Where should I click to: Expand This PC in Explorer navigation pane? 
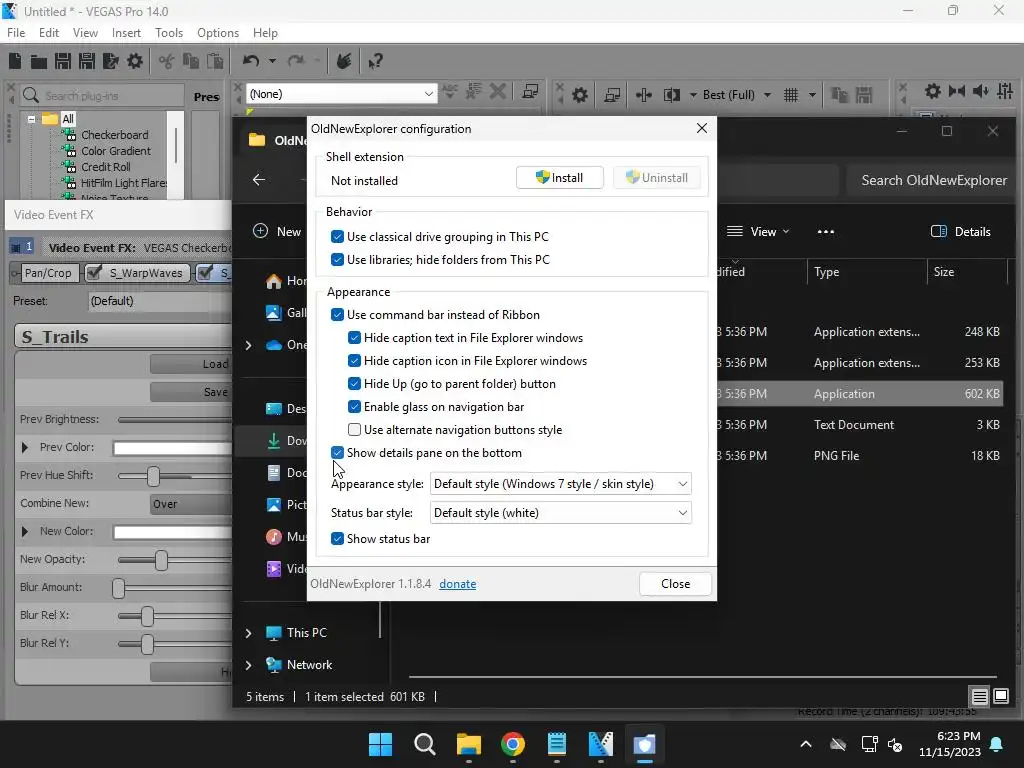click(x=248, y=633)
